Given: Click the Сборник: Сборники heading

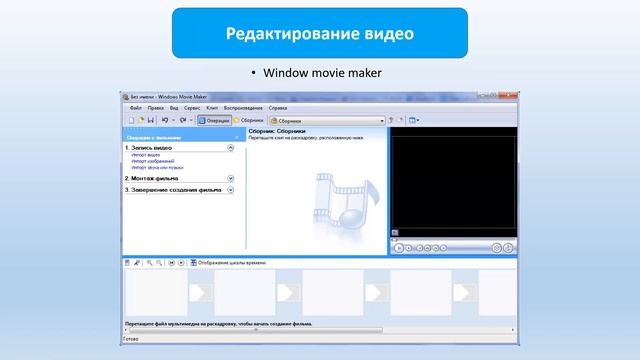Looking at the screenshot, I should point(277,131).
